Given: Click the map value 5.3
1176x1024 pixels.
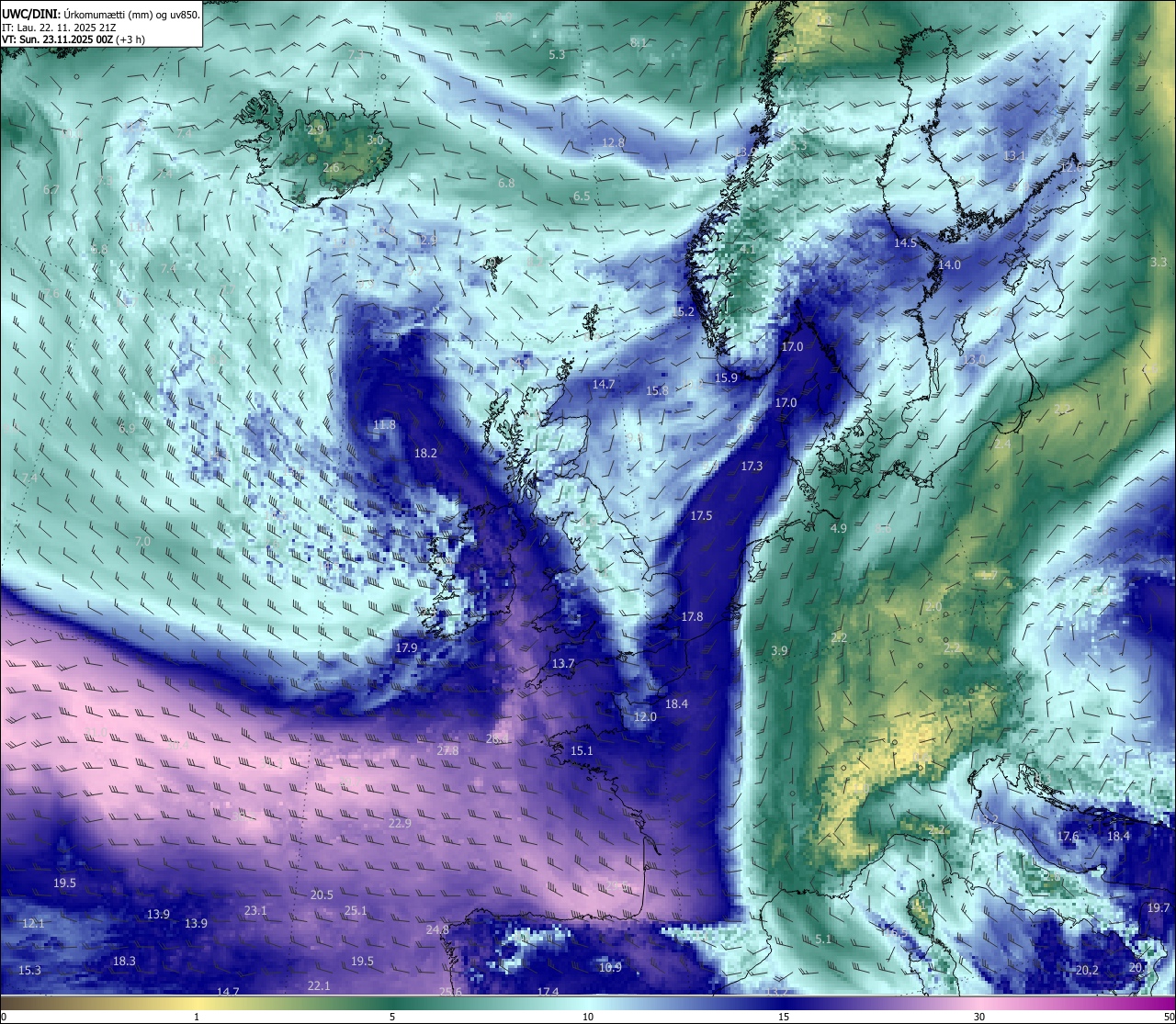Looking at the screenshot, I should click(557, 54).
